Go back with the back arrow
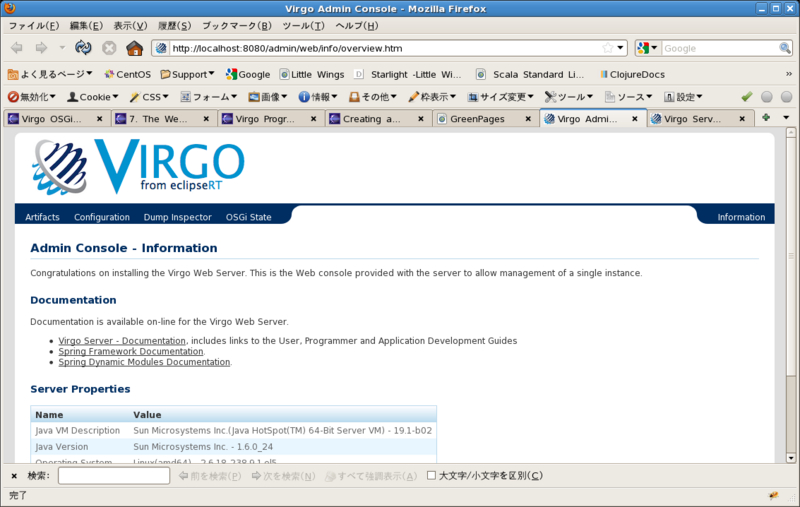This screenshot has height=507, width=800. click(x=17, y=48)
